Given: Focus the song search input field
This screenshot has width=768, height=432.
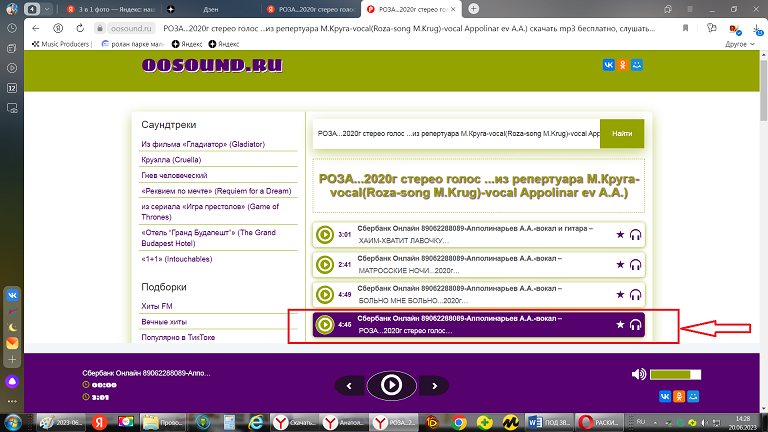Looking at the screenshot, I should (x=456, y=133).
